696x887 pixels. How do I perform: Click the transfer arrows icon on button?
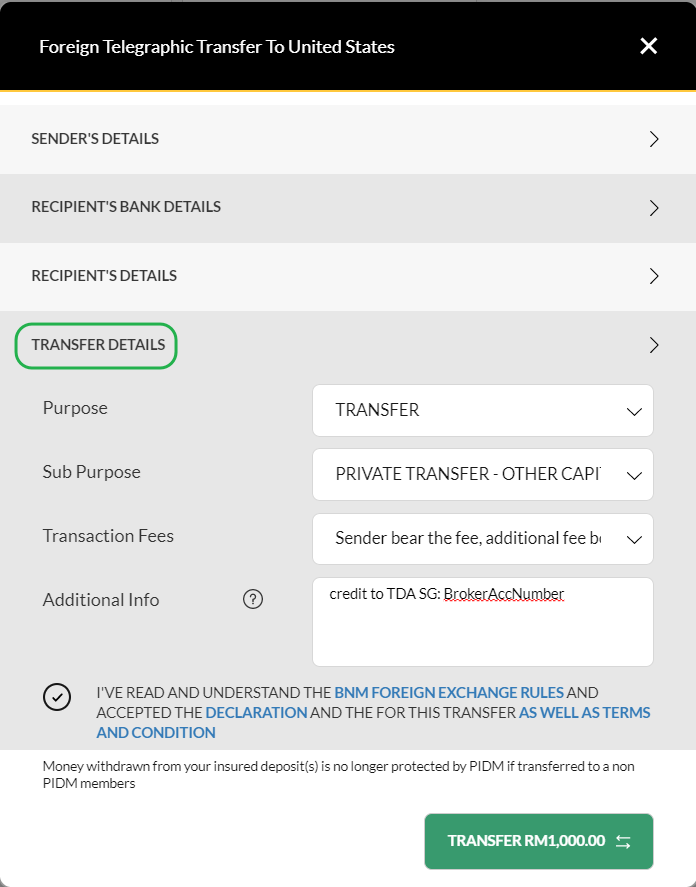pos(623,842)
